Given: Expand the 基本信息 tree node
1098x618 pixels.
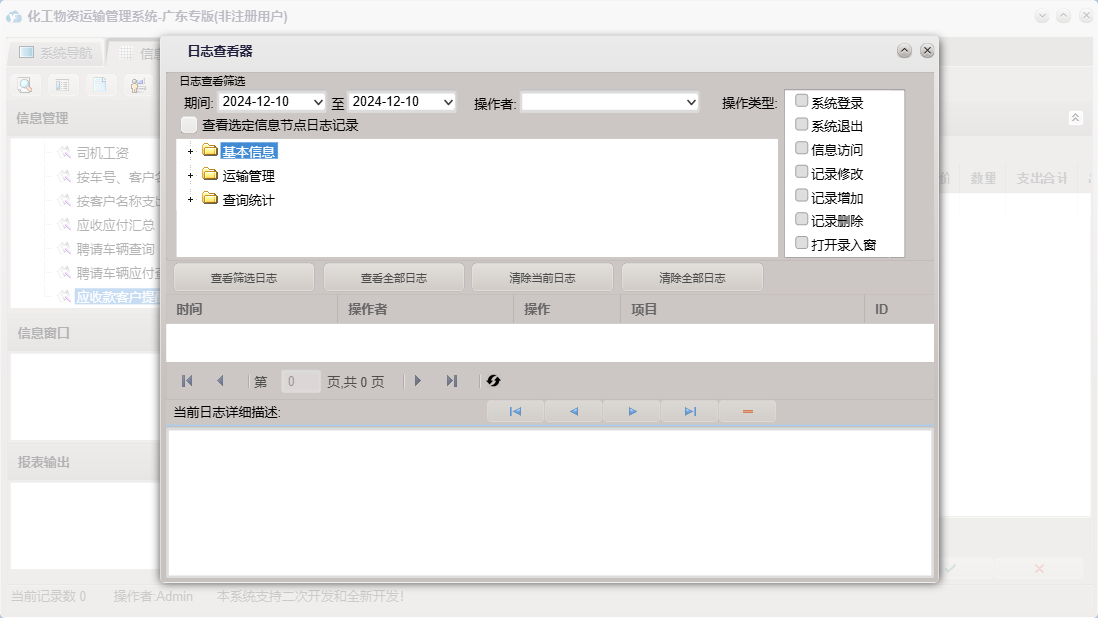Looking at the screenshot, I should 190,151.
